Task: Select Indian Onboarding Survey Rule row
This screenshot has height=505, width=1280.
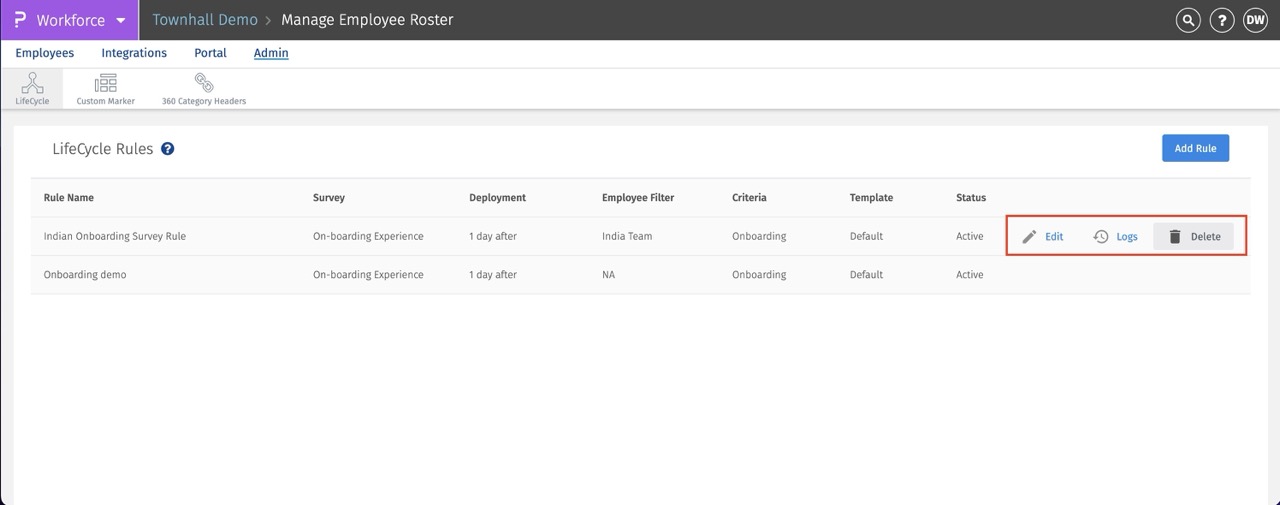Action: 115,237
